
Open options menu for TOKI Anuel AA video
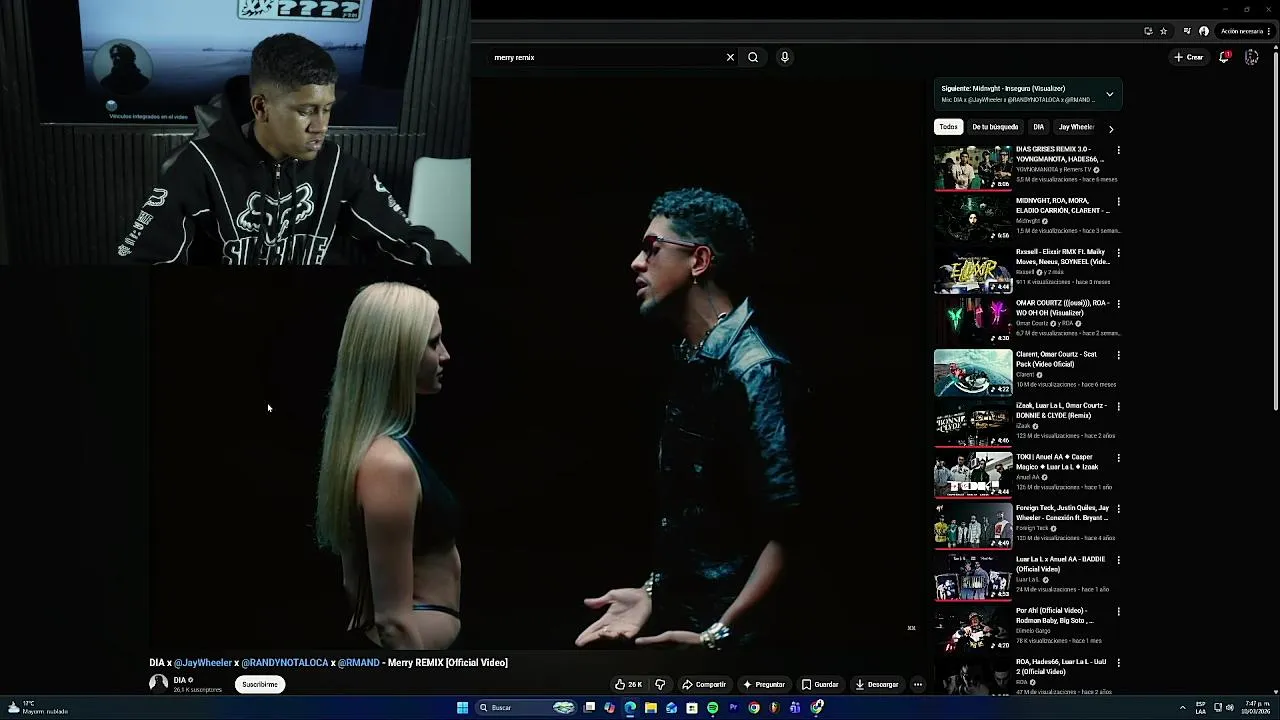[x=1118, y=458]
